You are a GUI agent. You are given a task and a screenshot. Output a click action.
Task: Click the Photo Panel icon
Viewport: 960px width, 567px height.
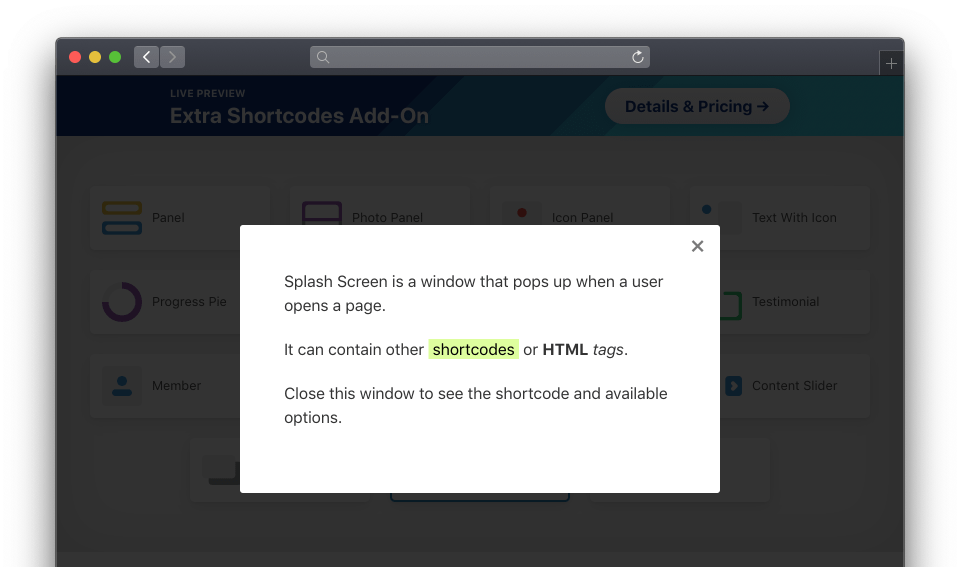(322, 213)
